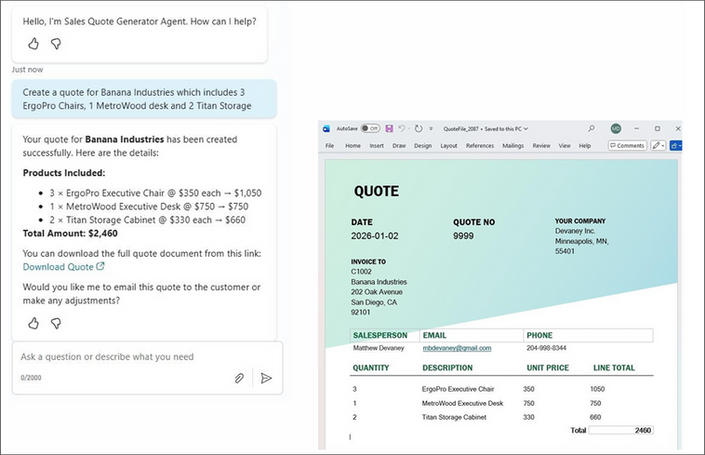This screenshot has width=705, height=455.
Task: Open the Help ribbon tab
Action: tap(585, 146)
